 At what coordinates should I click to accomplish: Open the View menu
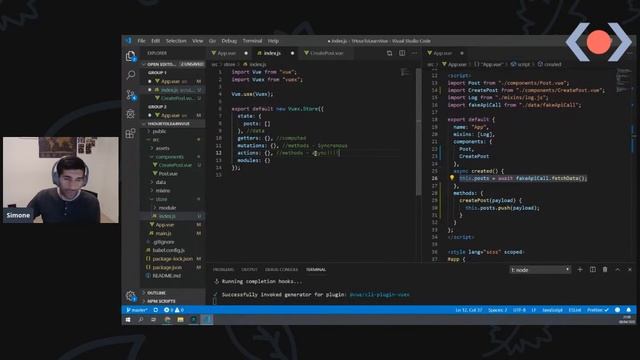(x=198, y=41)
